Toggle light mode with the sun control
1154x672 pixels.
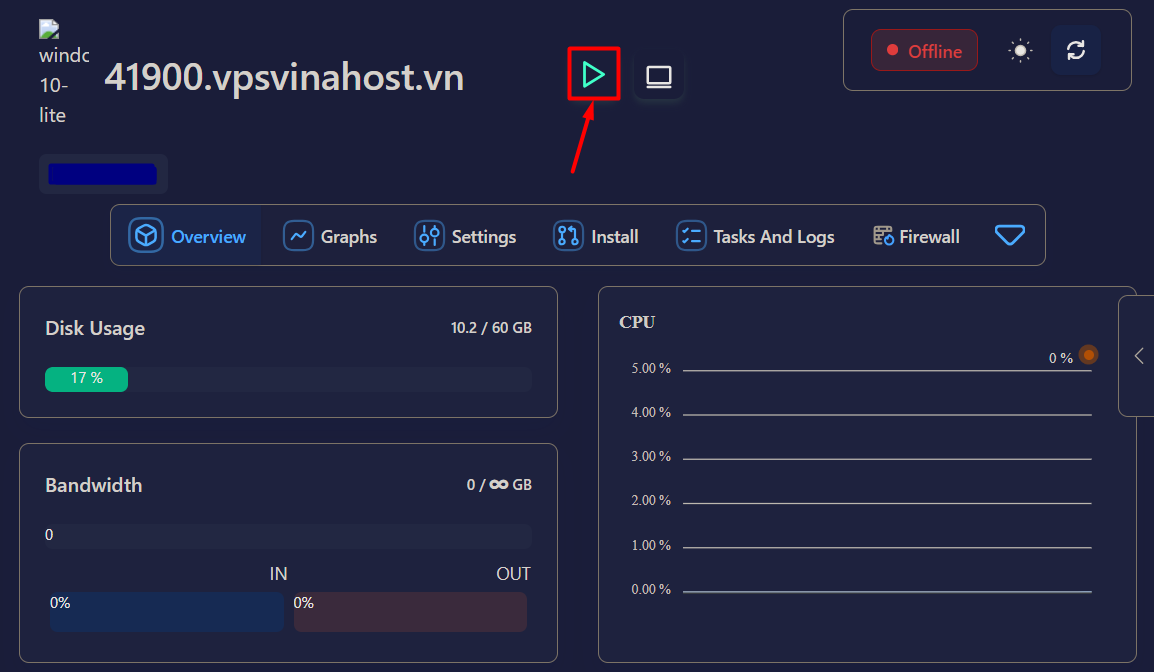click(1019, 49)
